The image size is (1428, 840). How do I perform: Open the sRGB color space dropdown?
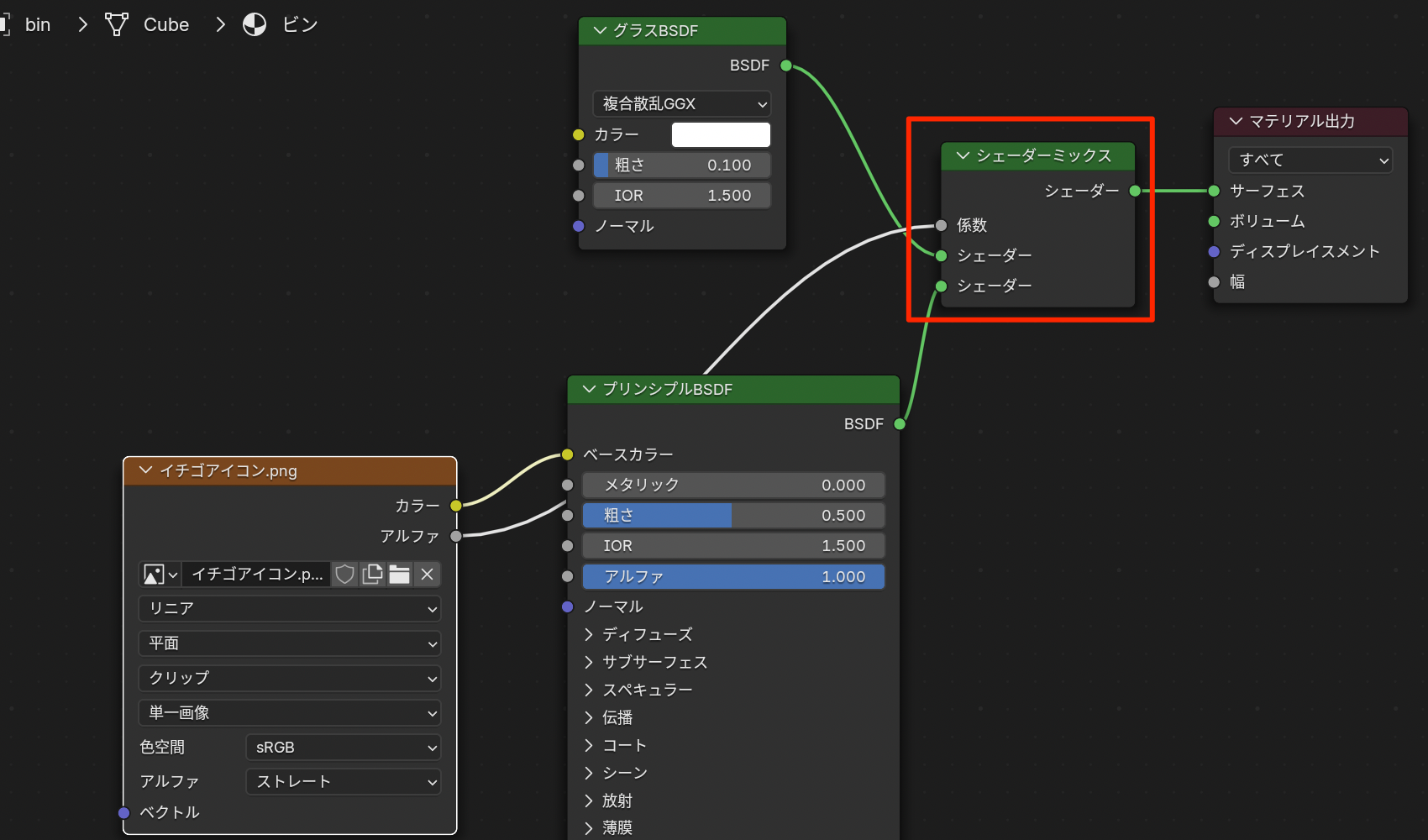pos(343,748)
